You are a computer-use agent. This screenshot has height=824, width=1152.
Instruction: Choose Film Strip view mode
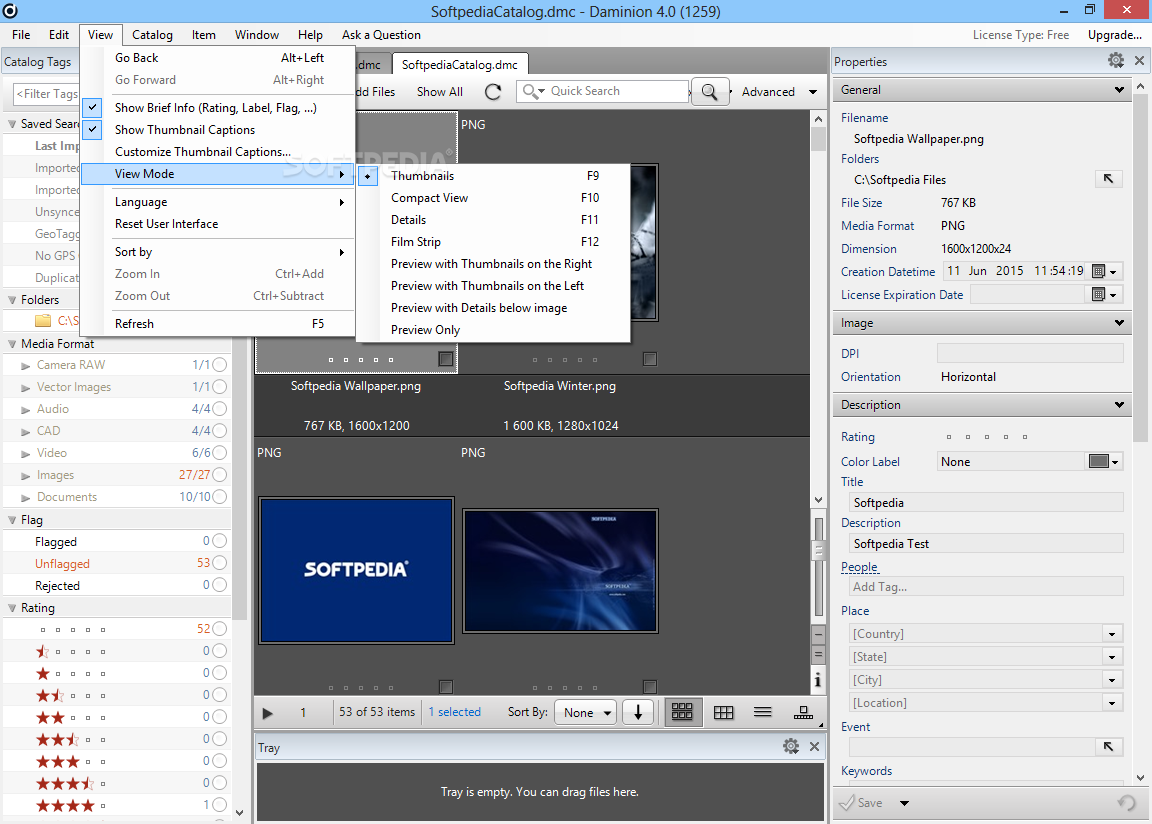pyautogui.click(x=494, y=242)
